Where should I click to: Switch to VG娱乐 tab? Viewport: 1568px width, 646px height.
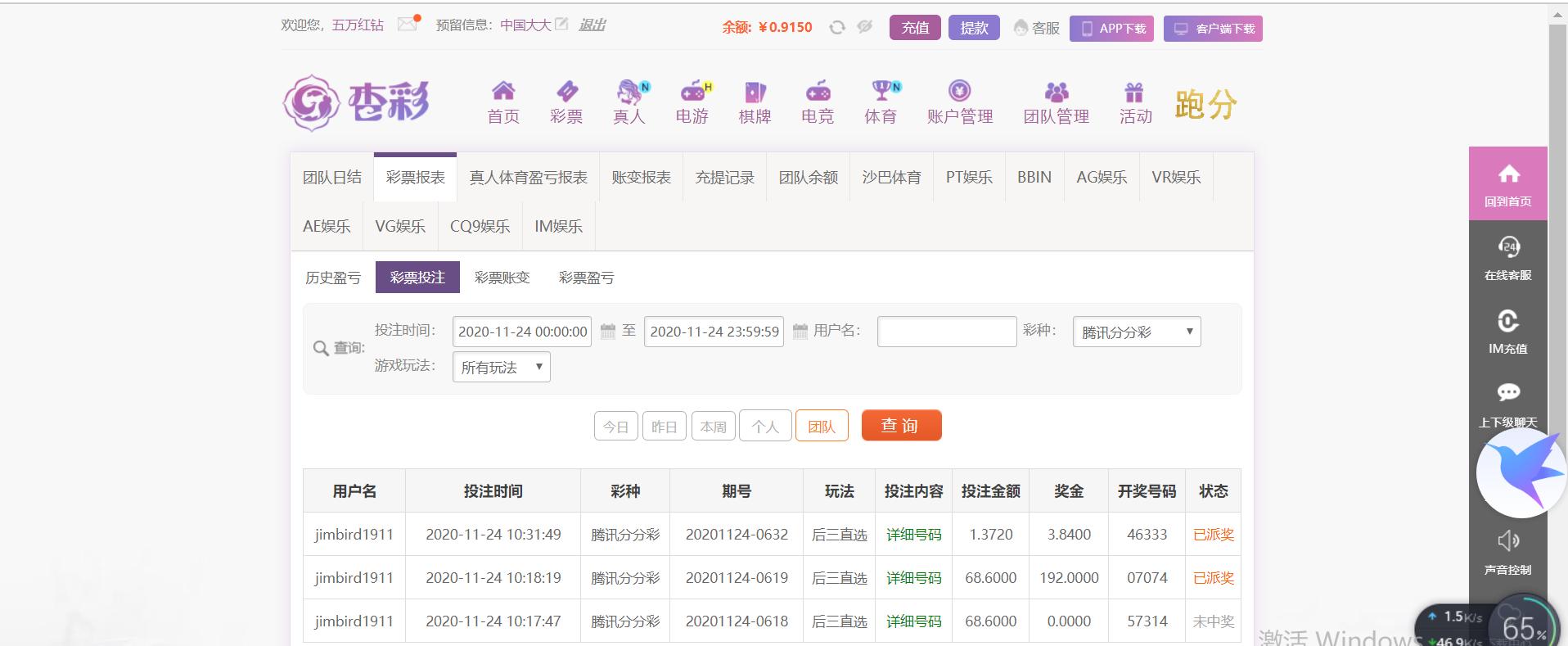click(x=400, y=226)
